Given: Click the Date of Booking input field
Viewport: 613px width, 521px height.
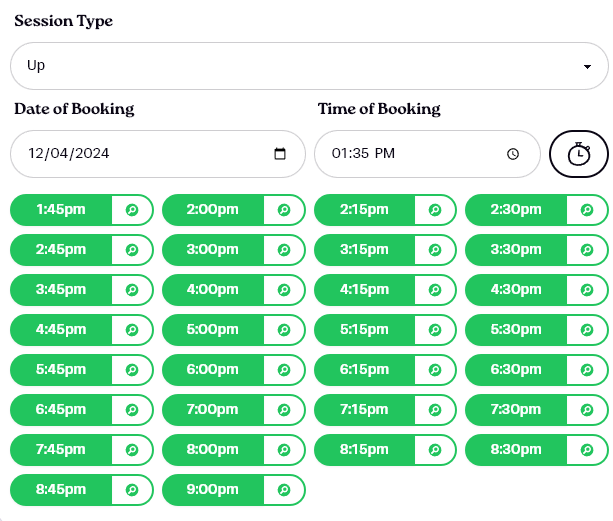Looking at the screenshot, I should tap(140, 154).
